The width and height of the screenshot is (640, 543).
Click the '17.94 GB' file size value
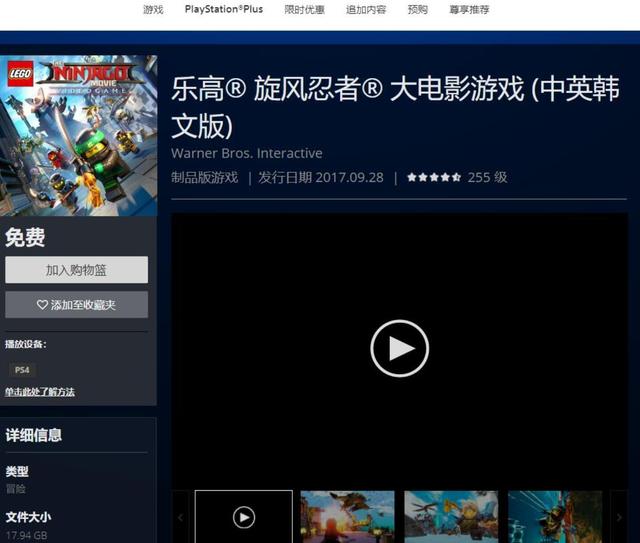[x=27, y=535]
